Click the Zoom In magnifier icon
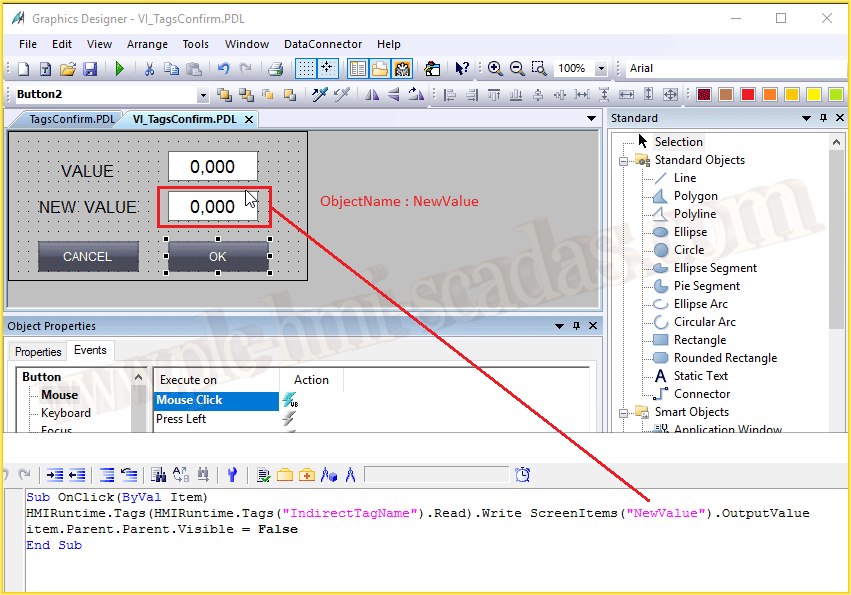Screen dimensions: 851x595 pos(495,69)
